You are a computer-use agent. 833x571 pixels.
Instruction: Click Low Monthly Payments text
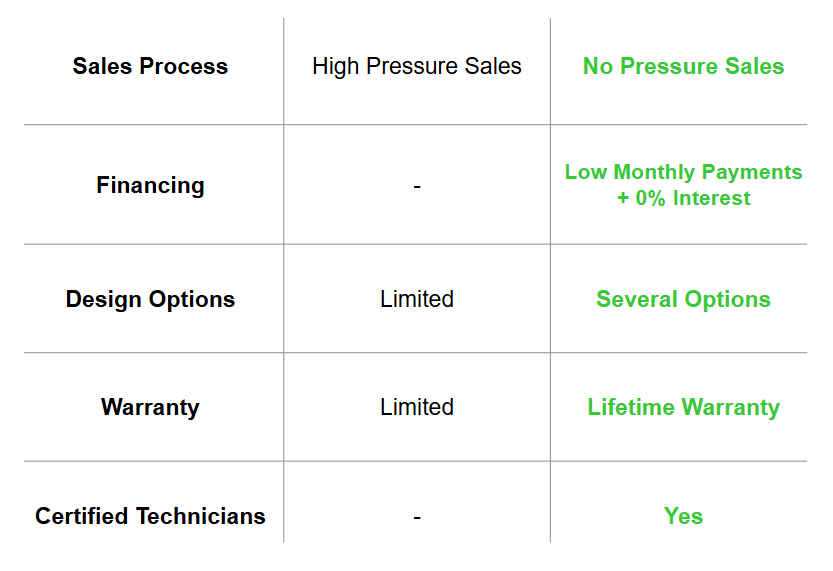pos(683,172)
